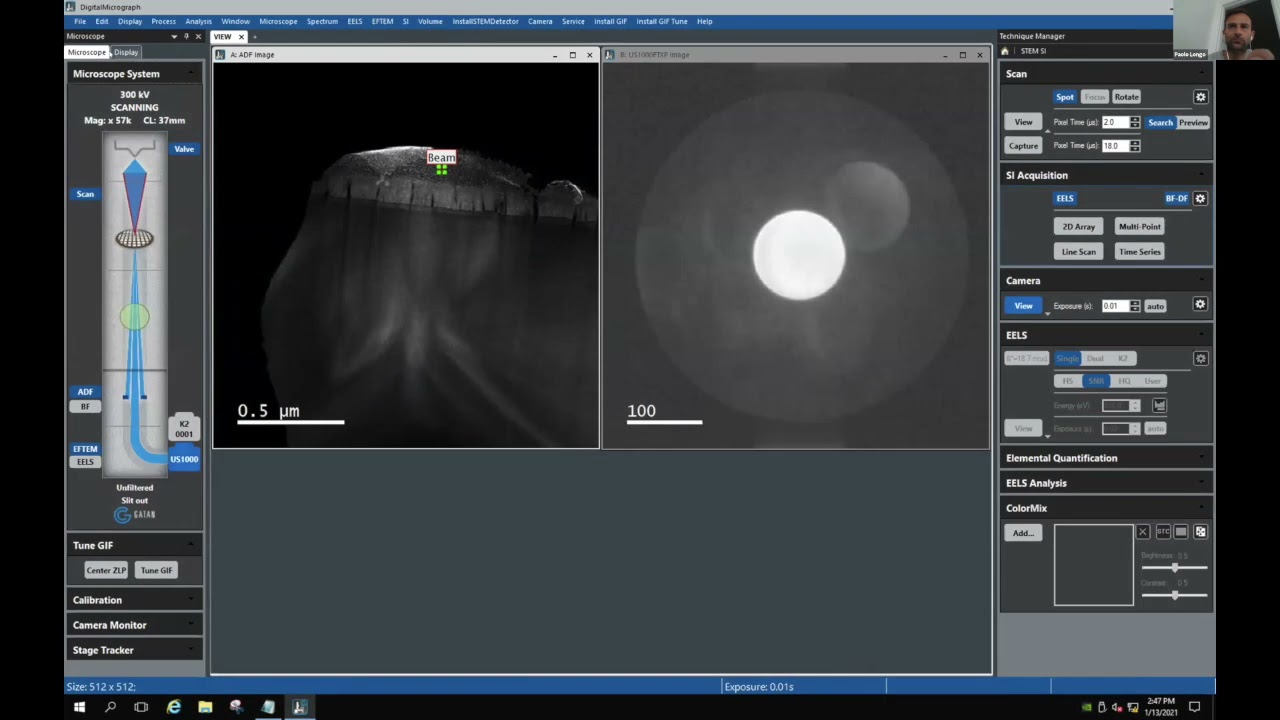The height and width of the screenshot is (720, 1280).
Task: Expand the EELS Analysis section
Action: point(1106,483)
